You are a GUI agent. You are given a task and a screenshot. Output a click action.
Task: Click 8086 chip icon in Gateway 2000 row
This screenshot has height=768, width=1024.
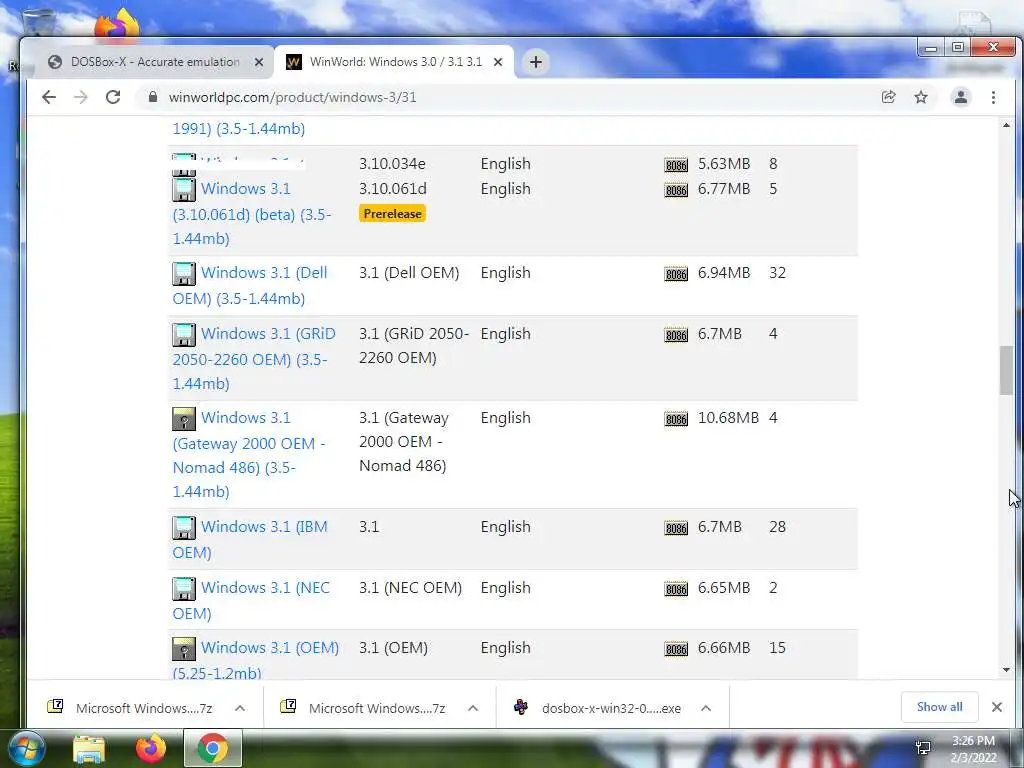[x=676, y=419]
